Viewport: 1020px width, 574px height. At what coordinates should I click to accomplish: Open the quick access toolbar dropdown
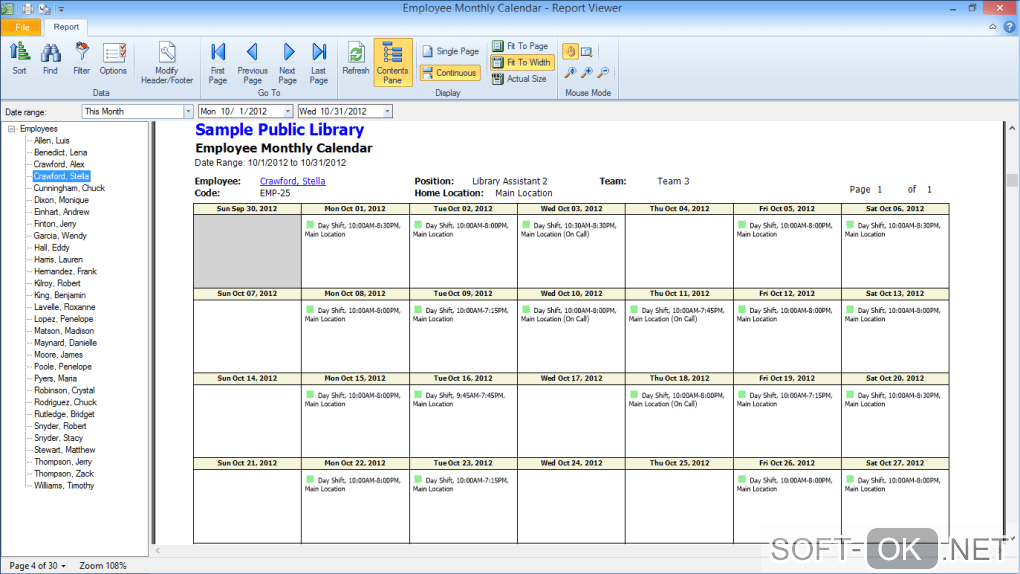pos(61,9)
